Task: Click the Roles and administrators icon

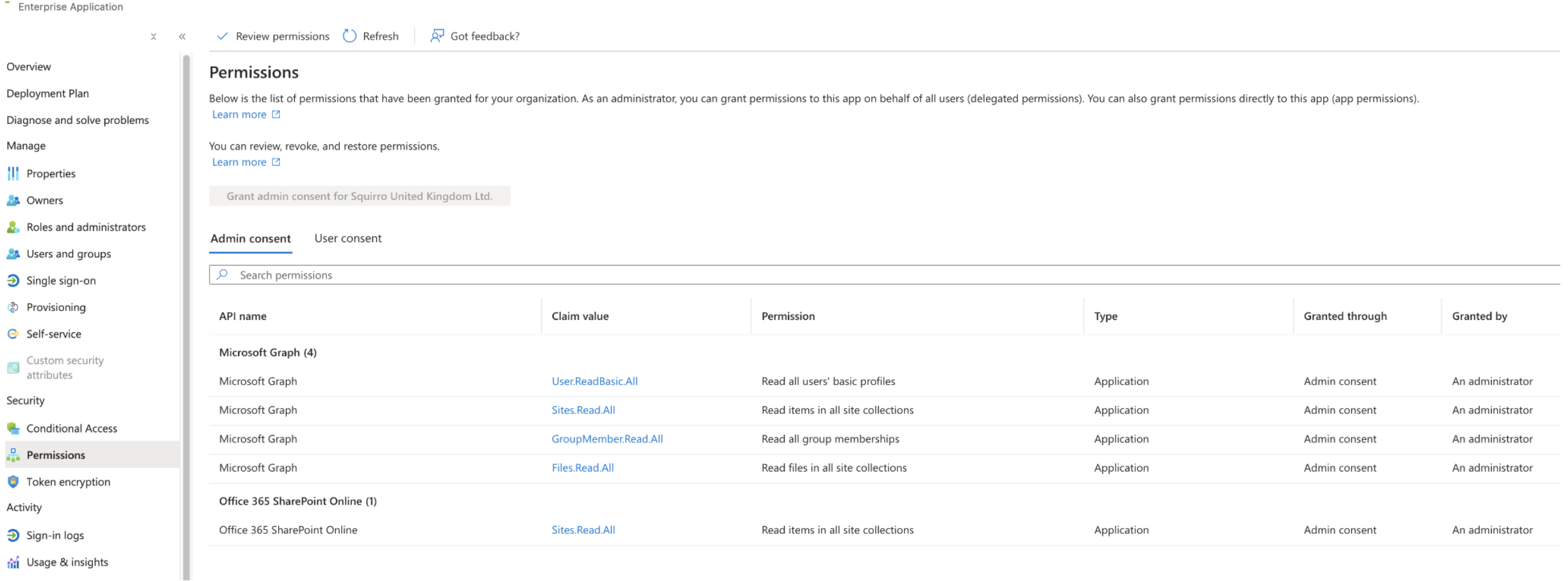Action: point(13,227)
